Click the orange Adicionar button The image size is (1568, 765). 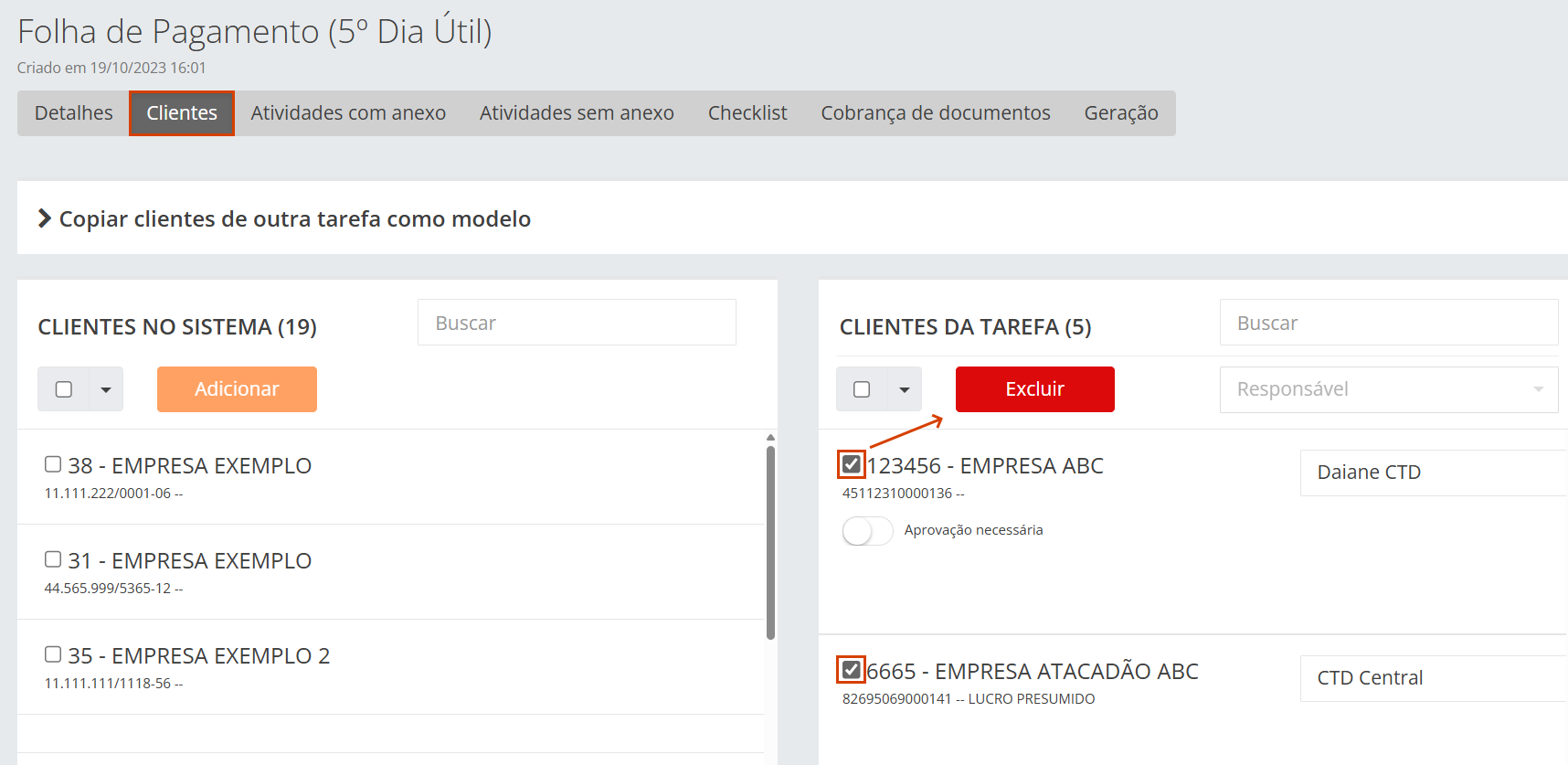pyautogui.click(x=237, y=389)
